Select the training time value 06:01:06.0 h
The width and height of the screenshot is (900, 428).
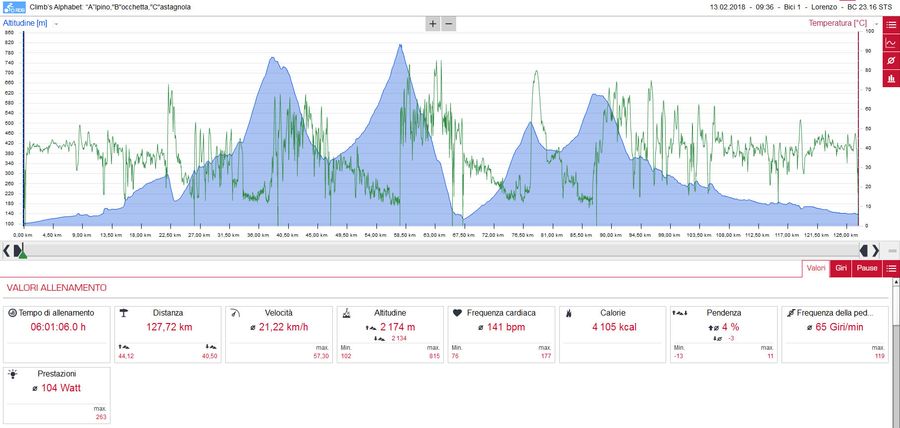(58, 328)
